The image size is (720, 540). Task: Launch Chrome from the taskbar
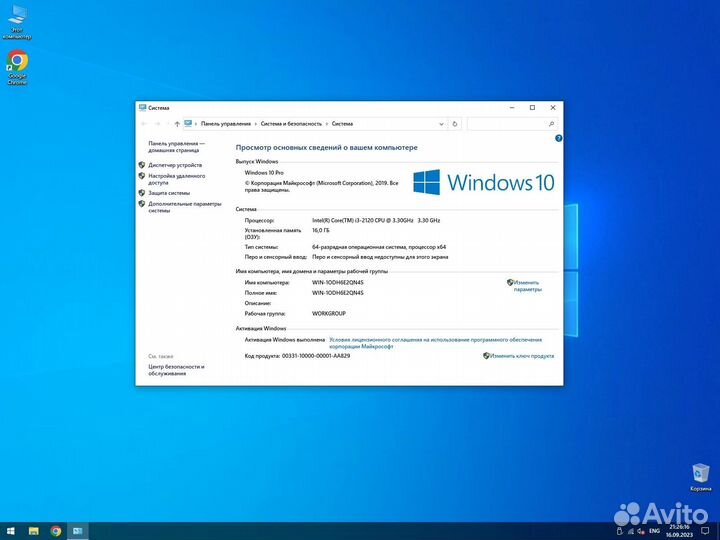tap(56, 531)
